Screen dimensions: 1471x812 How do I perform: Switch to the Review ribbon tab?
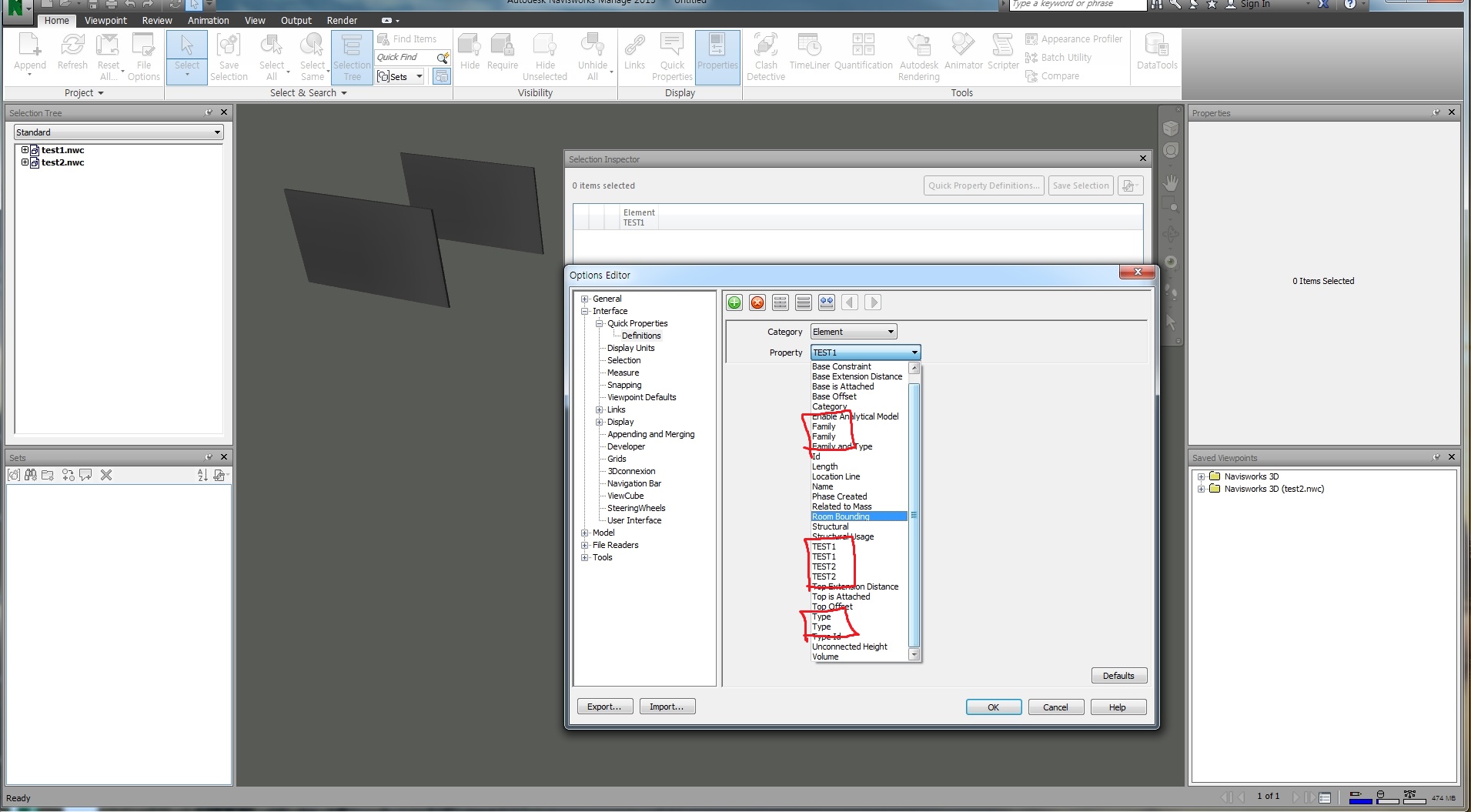point(157,21)
